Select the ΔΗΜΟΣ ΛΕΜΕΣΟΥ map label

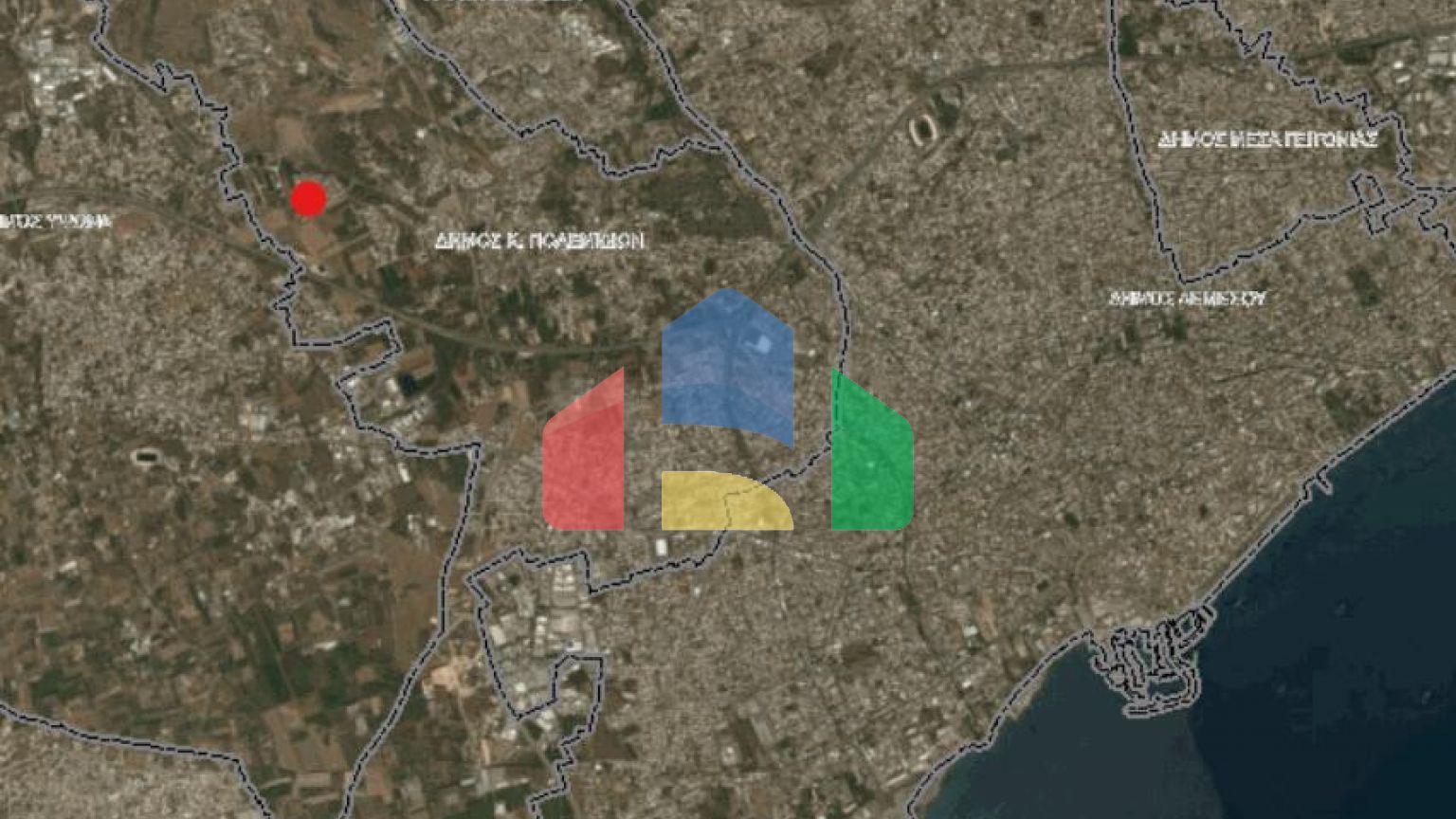pyautogui.click(x=1188, y=298)
